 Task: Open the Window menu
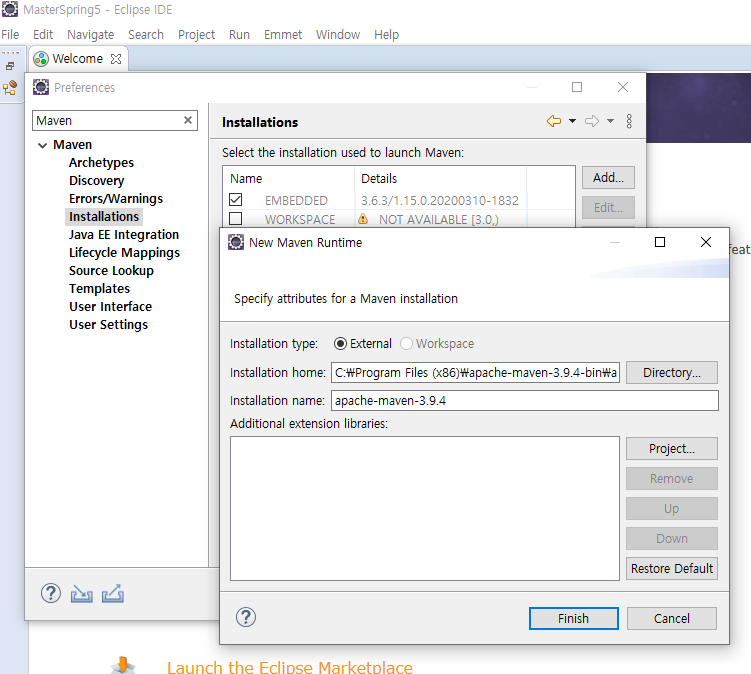[x=338, y=34]
